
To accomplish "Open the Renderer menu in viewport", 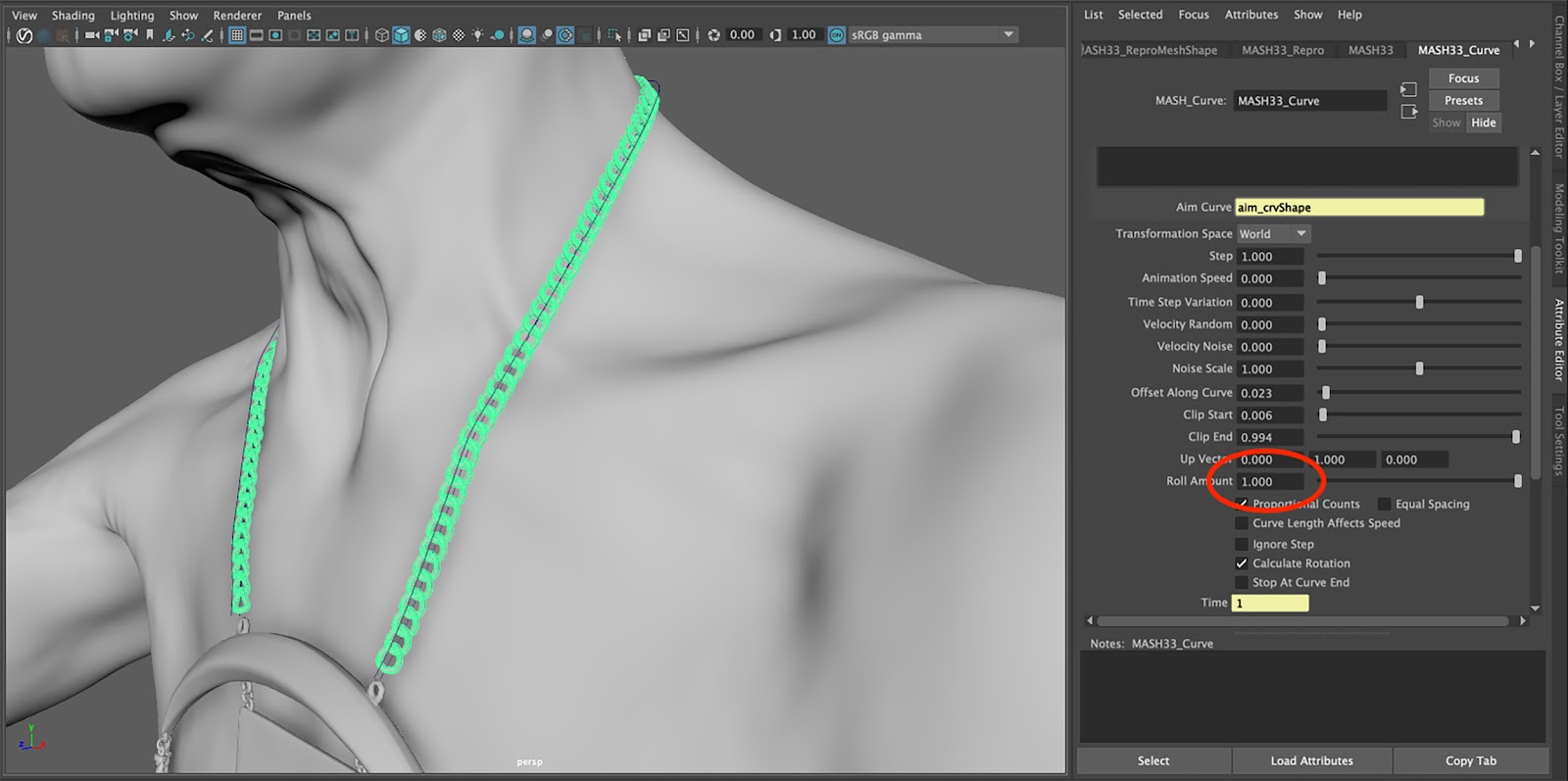I will [x=237, y=16].
